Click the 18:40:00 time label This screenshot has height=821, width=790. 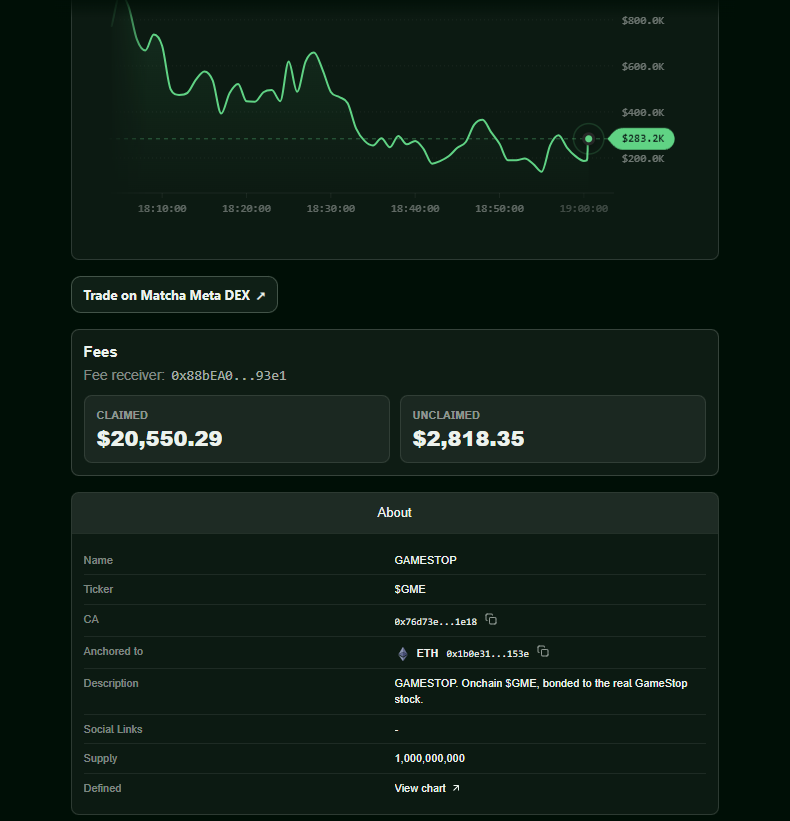pos(415,208)
